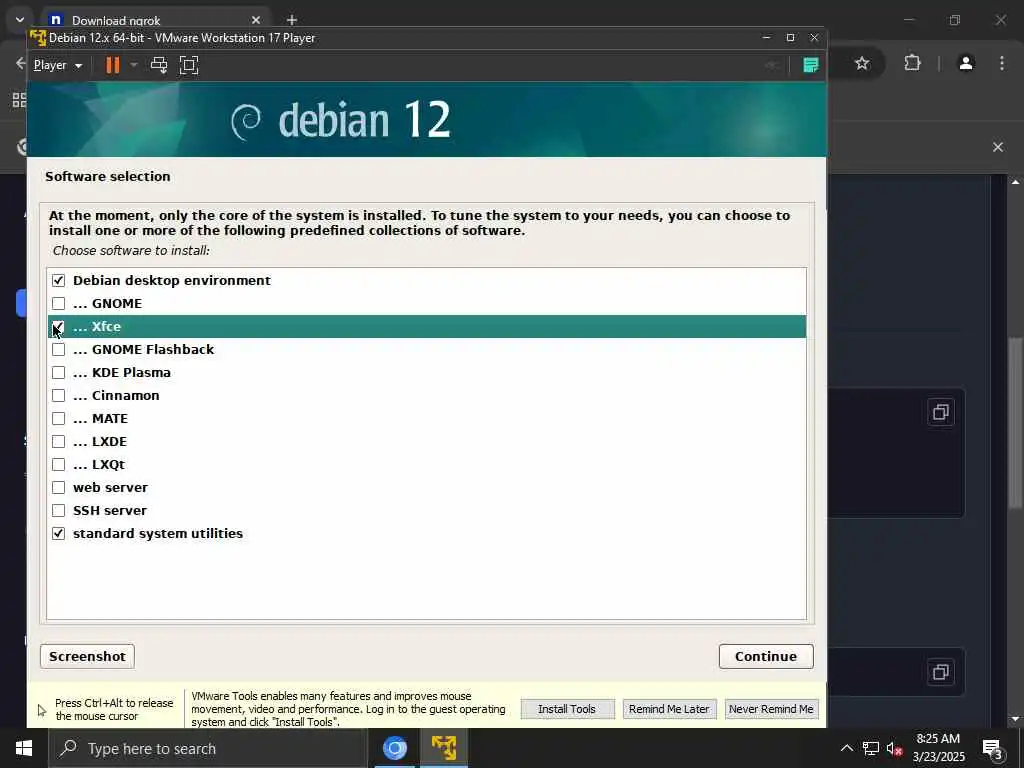Screen dimensions: 1024x768
Task: Click the Send Ctrl+Alt+Del icon in VMware toolbar
Action: pos(159,65)
